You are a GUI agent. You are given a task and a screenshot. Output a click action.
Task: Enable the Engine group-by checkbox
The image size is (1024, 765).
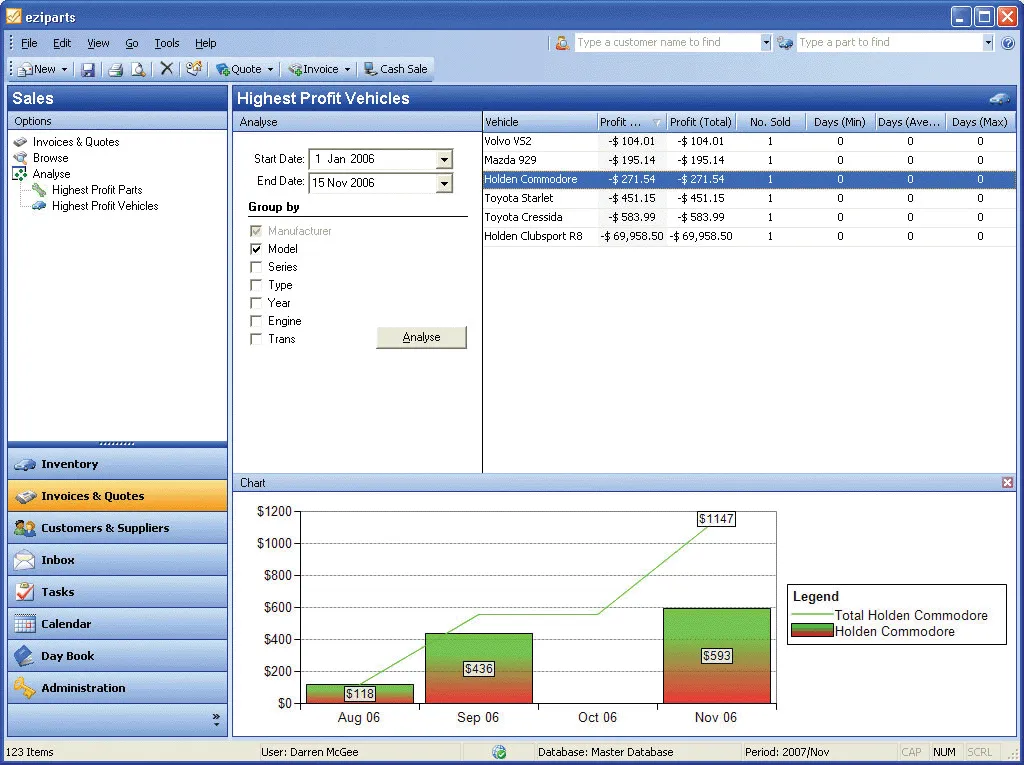[256, 321]
